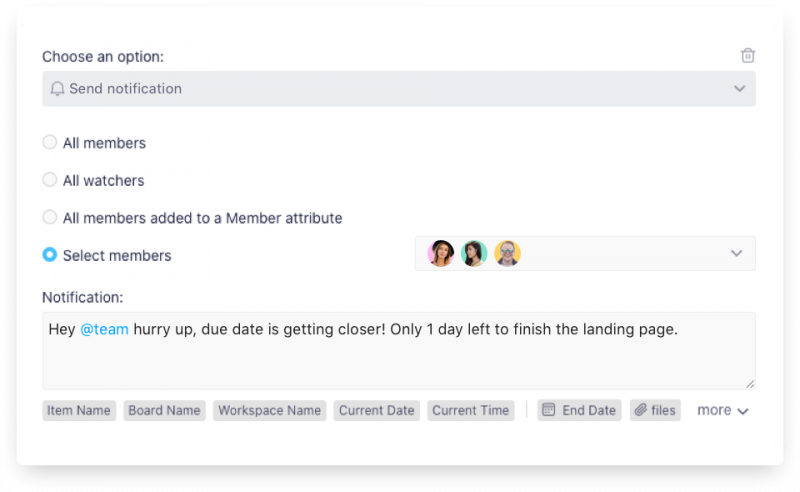
Task: Expand the more placeholders menu
Action: coord(722,410)
